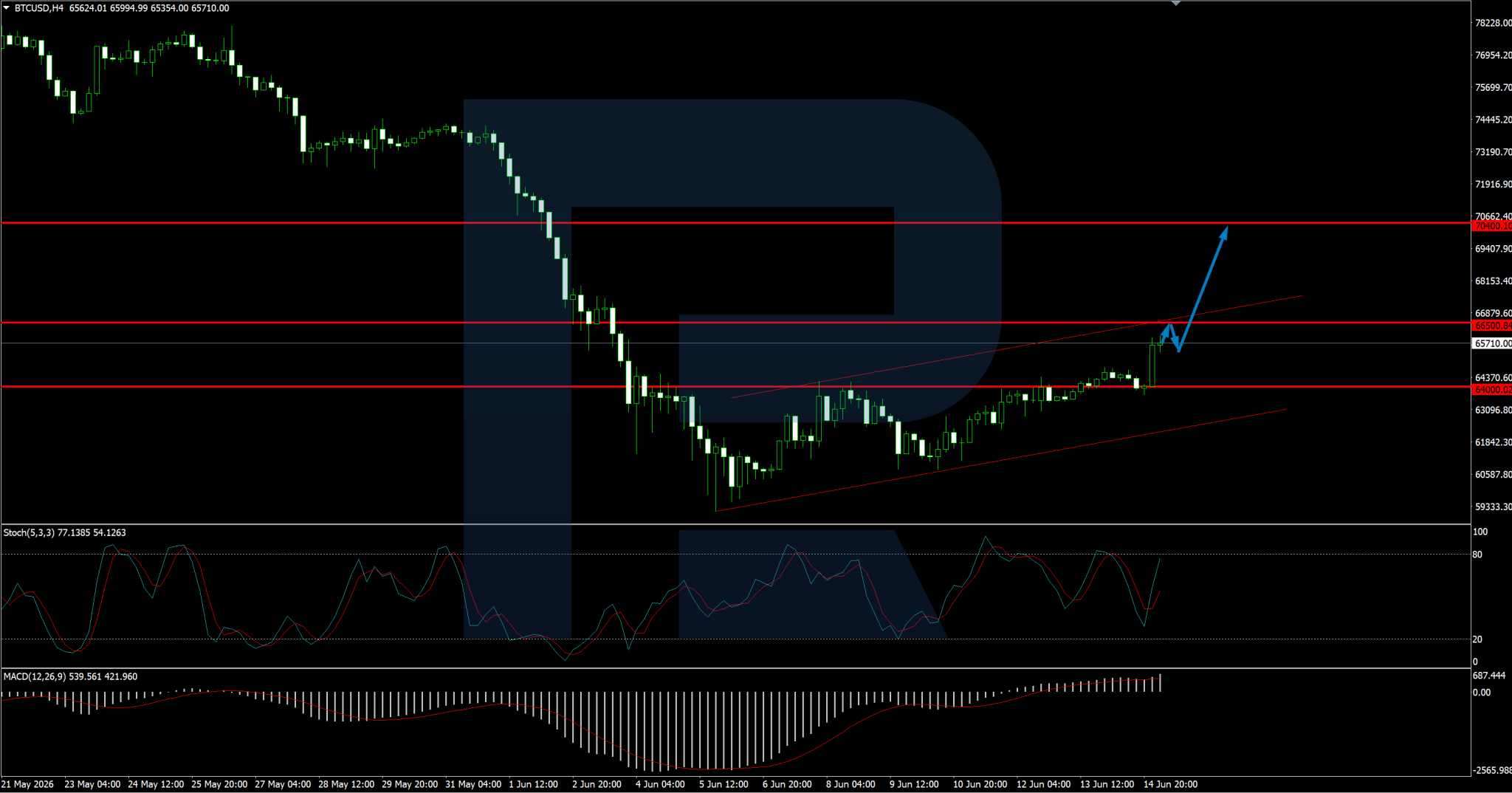Click the red 66500.84 level price tag
The image size is (1512, 793).
tap(1492, 326)
